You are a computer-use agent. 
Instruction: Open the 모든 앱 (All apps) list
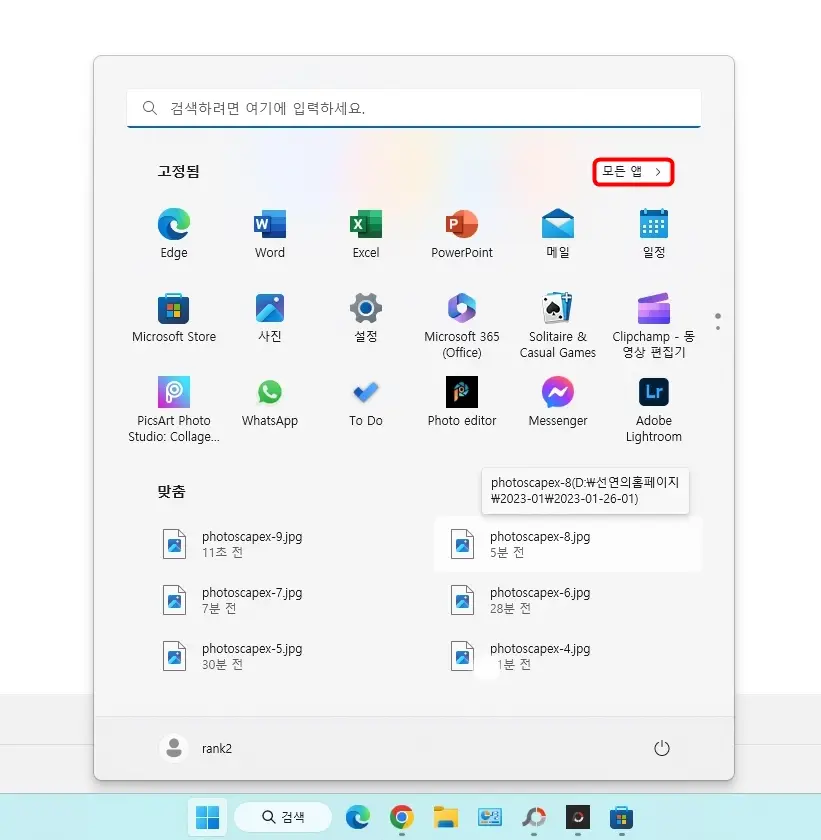[632, 171]
